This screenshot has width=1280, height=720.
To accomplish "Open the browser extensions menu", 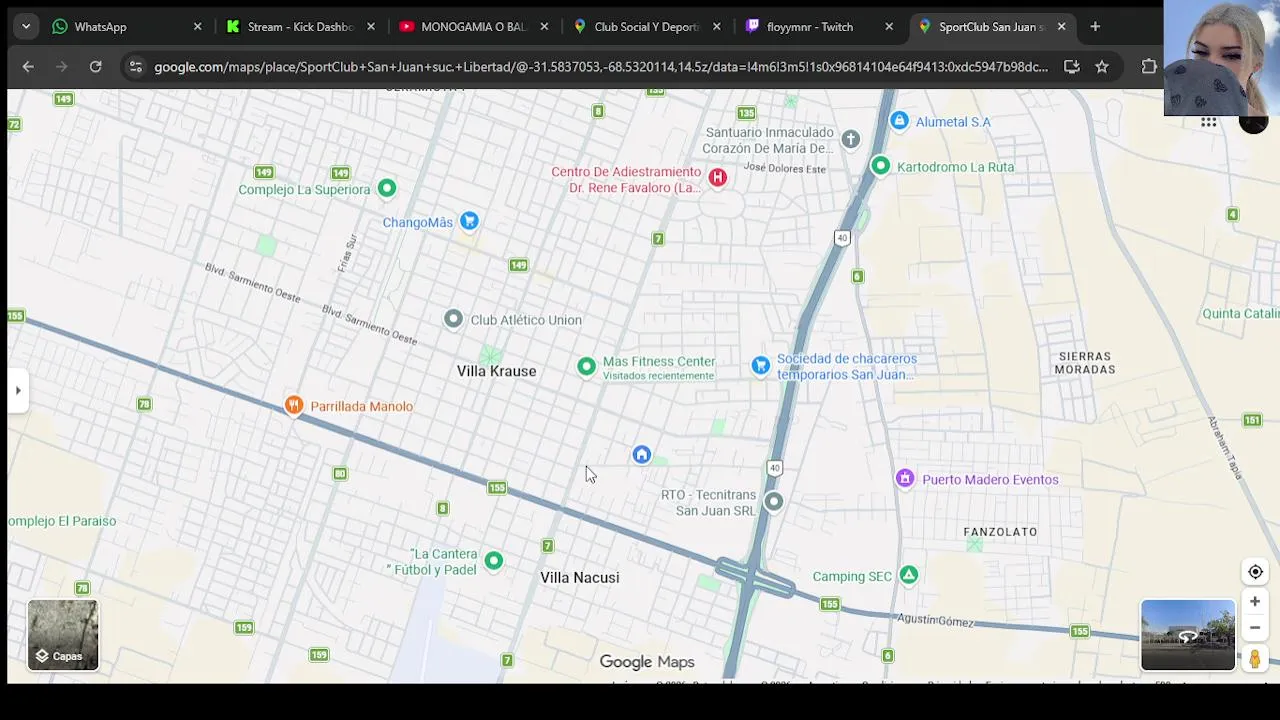I will coord(1149,67).
